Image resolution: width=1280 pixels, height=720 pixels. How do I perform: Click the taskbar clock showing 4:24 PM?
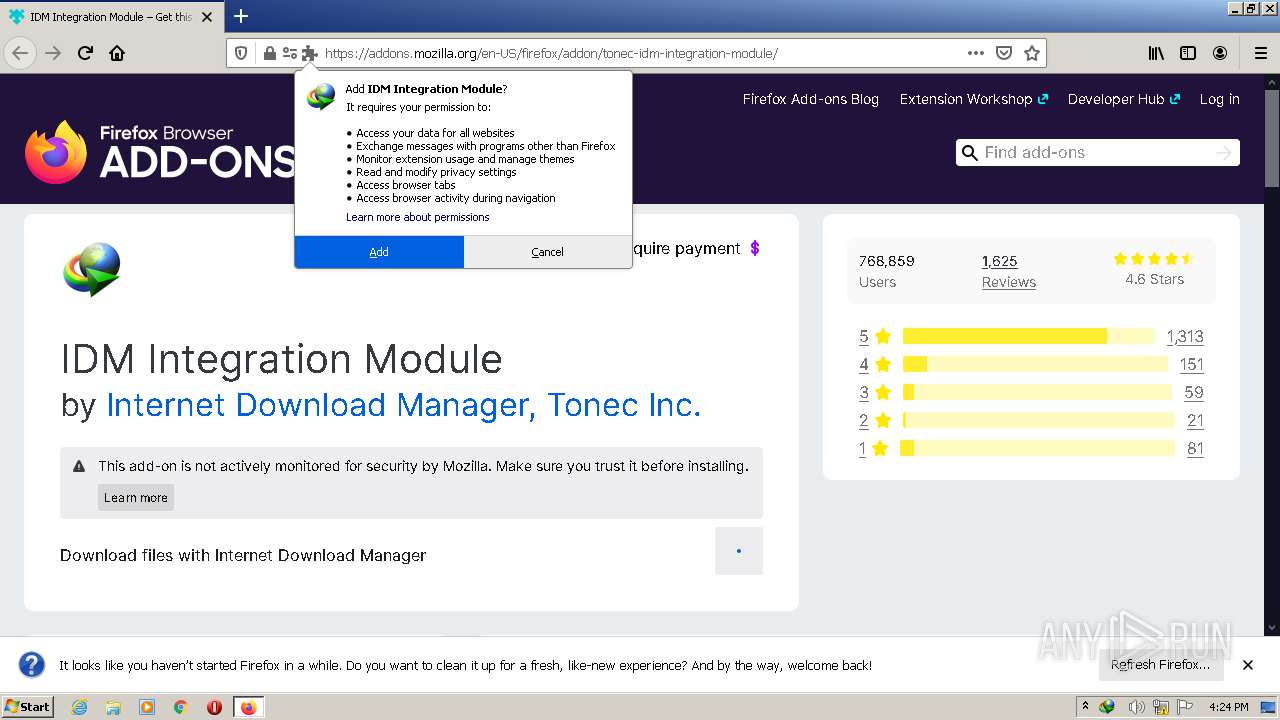tap(1228, 707)
